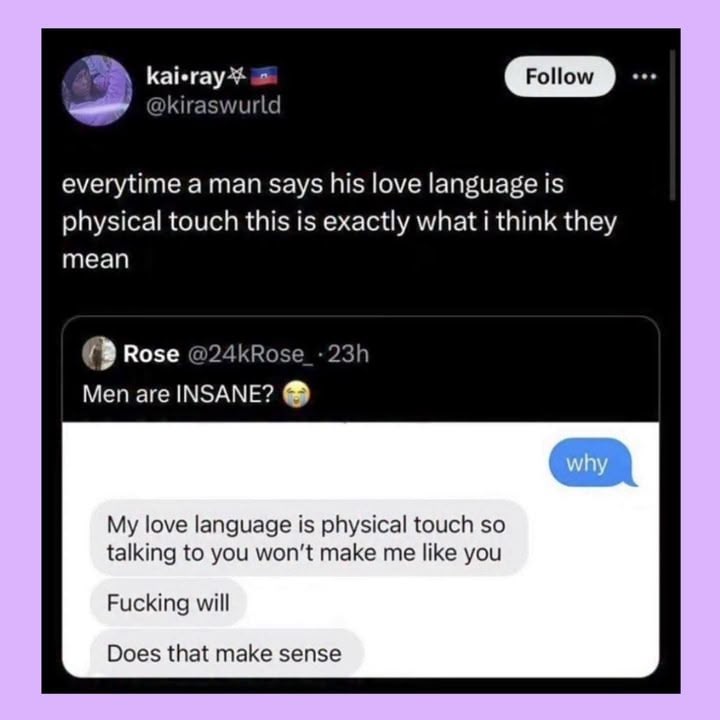Select the 'My love language is physical touch' bubble
720x720 pixels.
point(309,538)
